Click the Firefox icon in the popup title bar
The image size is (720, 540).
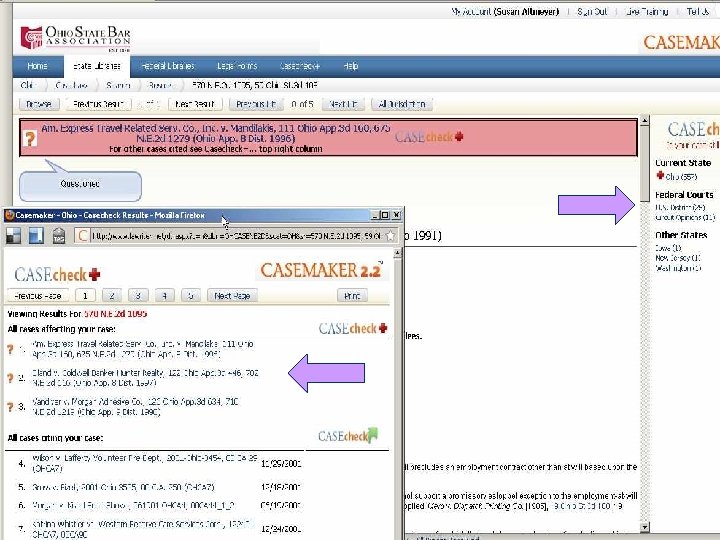click(9, 215)
